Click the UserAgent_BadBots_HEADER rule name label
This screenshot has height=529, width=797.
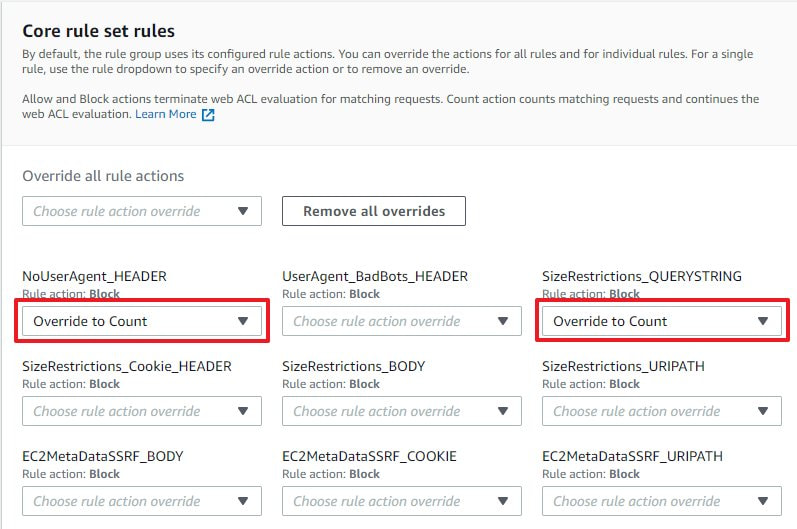pos(375,276)
